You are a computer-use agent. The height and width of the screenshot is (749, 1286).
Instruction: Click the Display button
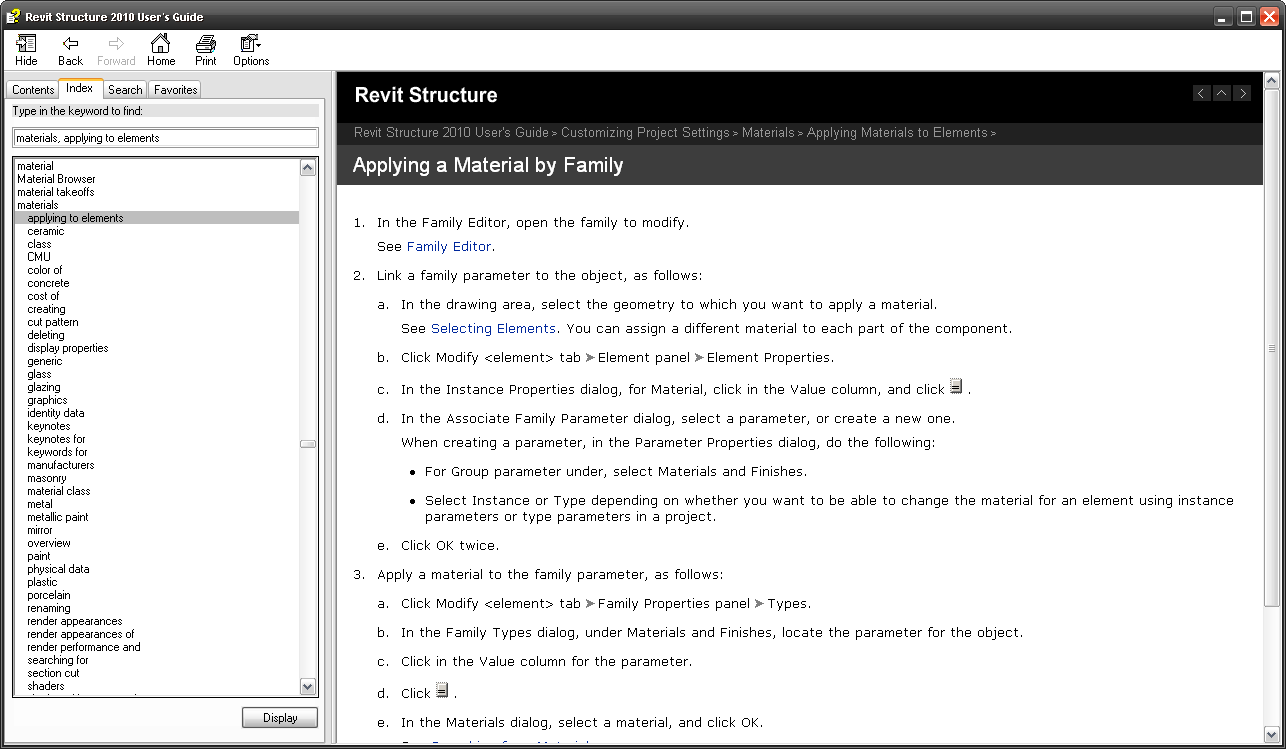tap(280, 718)
